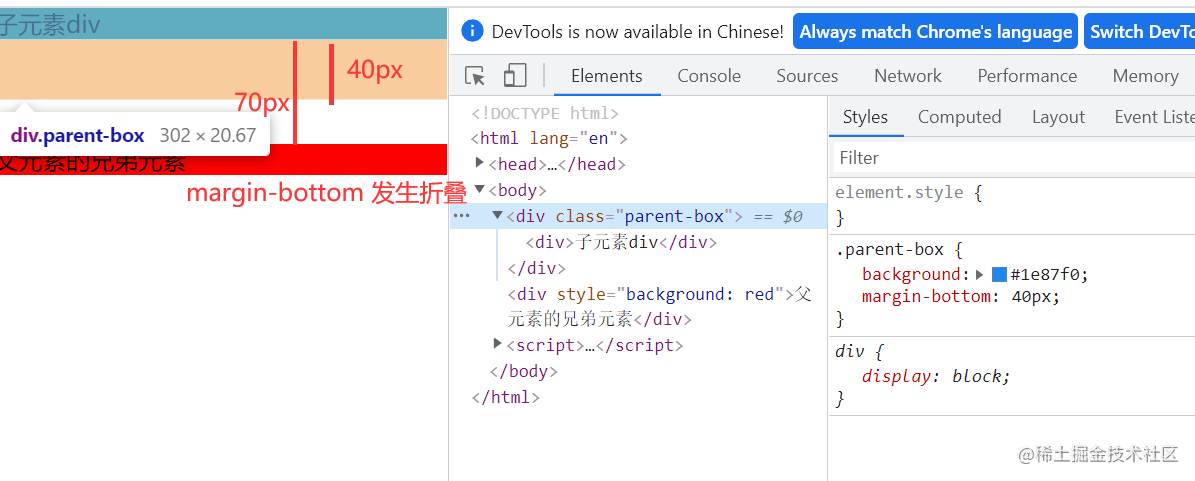Open the Memory tab
1195x481 pixels.
pos(1145,76)
